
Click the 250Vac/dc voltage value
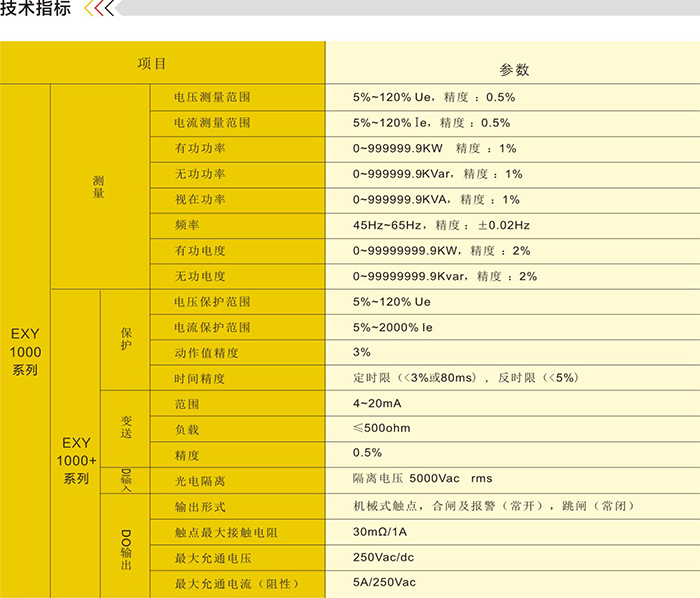pos(384,557)
